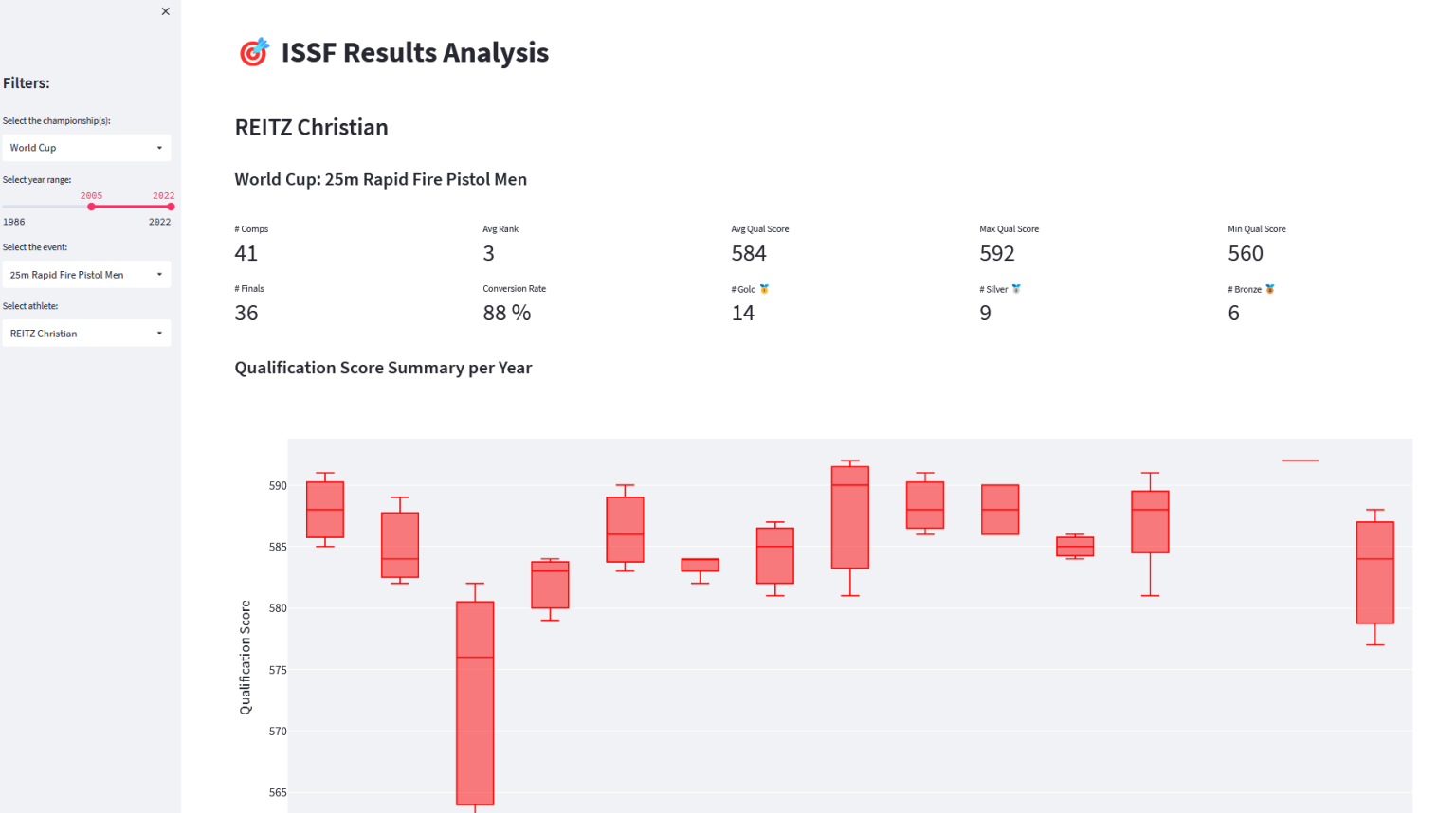1456x813 pixels.
Task: Select the rightmost box in the box plot
Action: [x=1374, y=572]
